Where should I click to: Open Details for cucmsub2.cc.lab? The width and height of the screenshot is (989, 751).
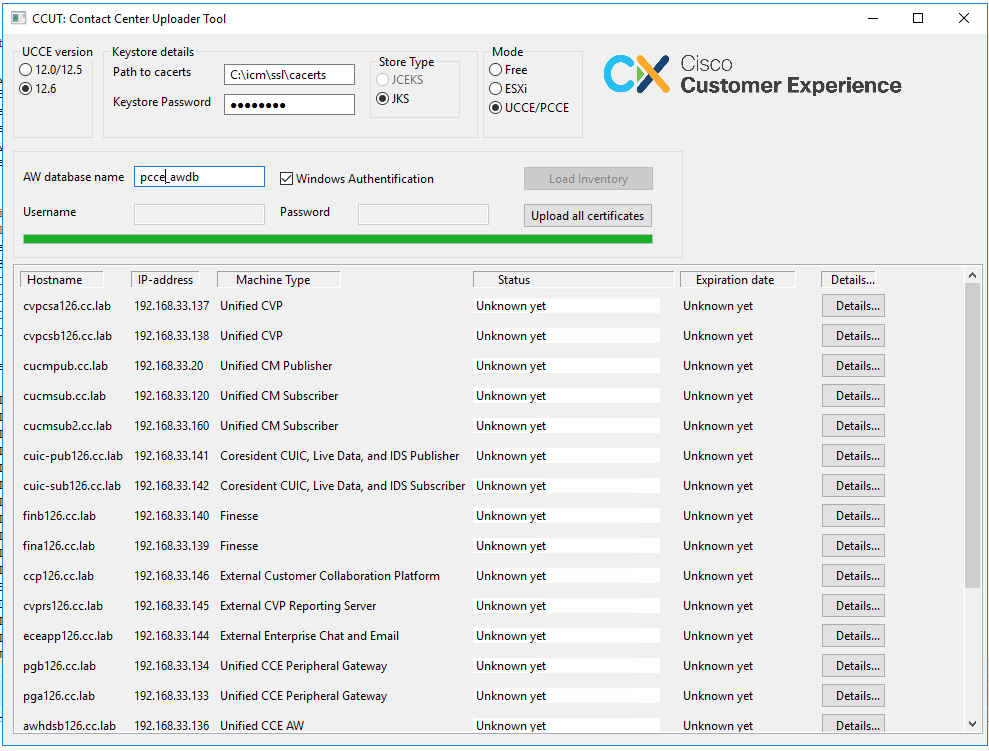pos(853,426)
